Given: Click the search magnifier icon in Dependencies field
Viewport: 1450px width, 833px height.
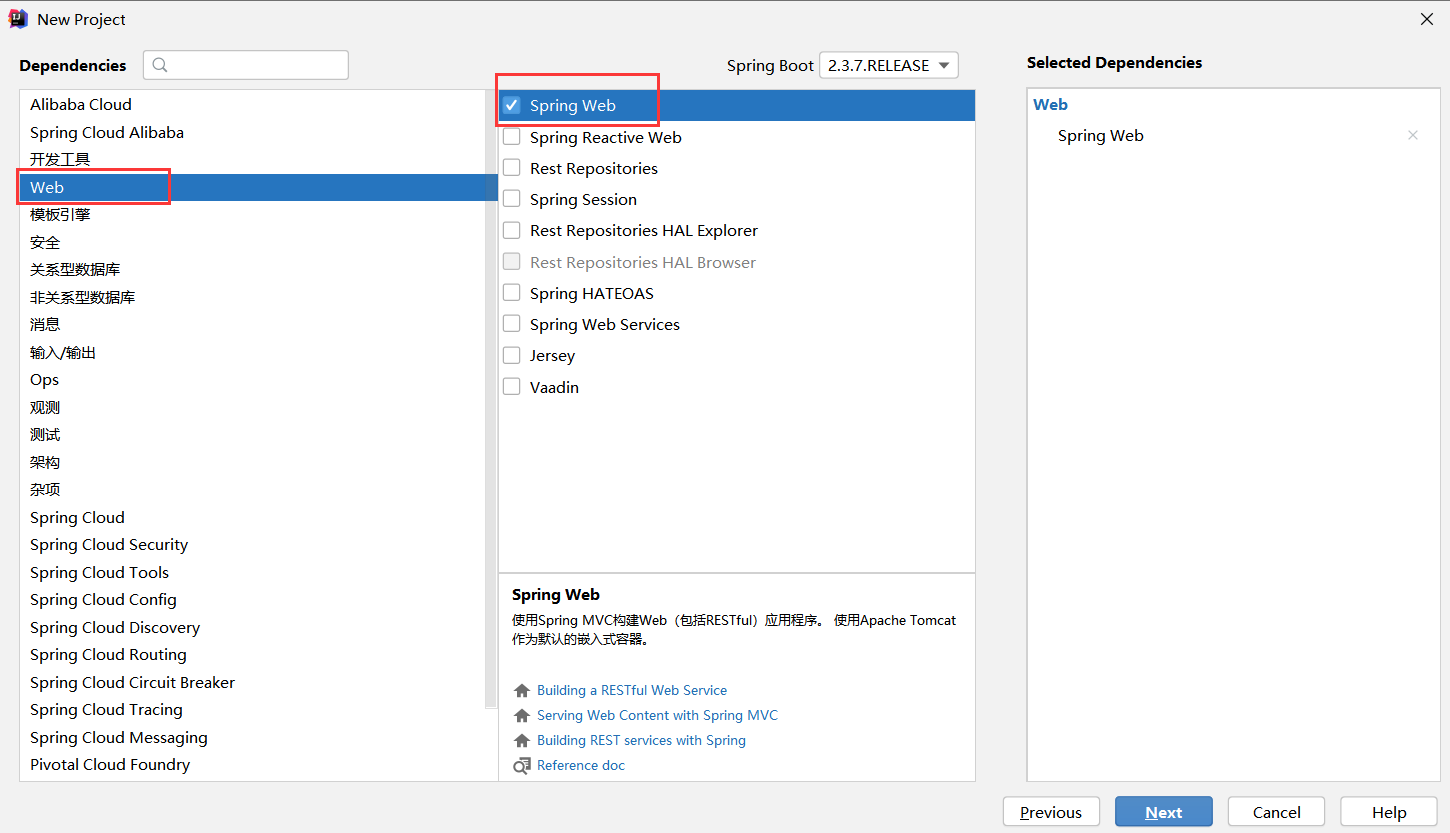Looking at the screenshot, I should point(160,65).
